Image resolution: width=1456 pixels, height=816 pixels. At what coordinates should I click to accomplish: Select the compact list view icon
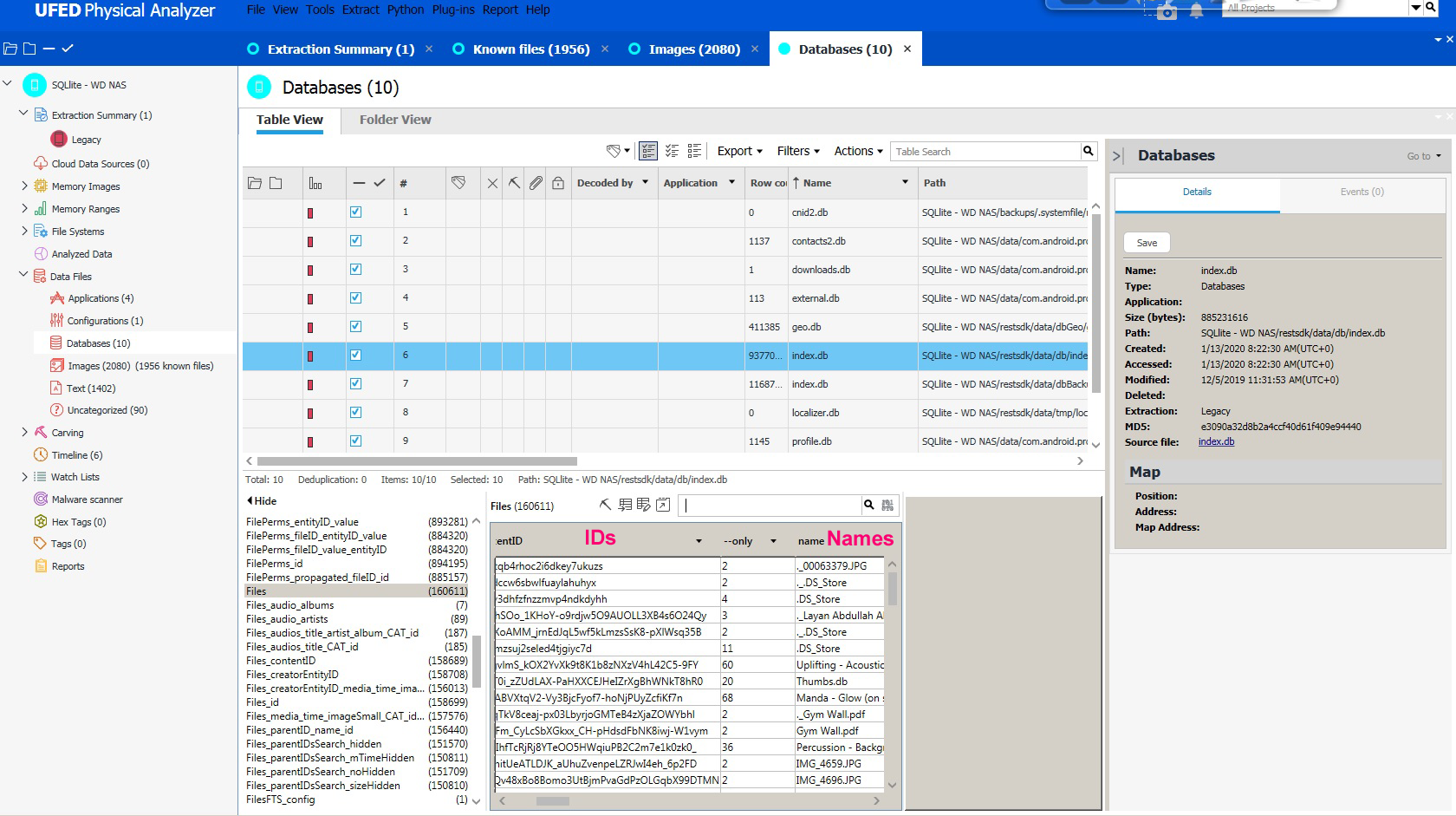click(x=694, y=151)
